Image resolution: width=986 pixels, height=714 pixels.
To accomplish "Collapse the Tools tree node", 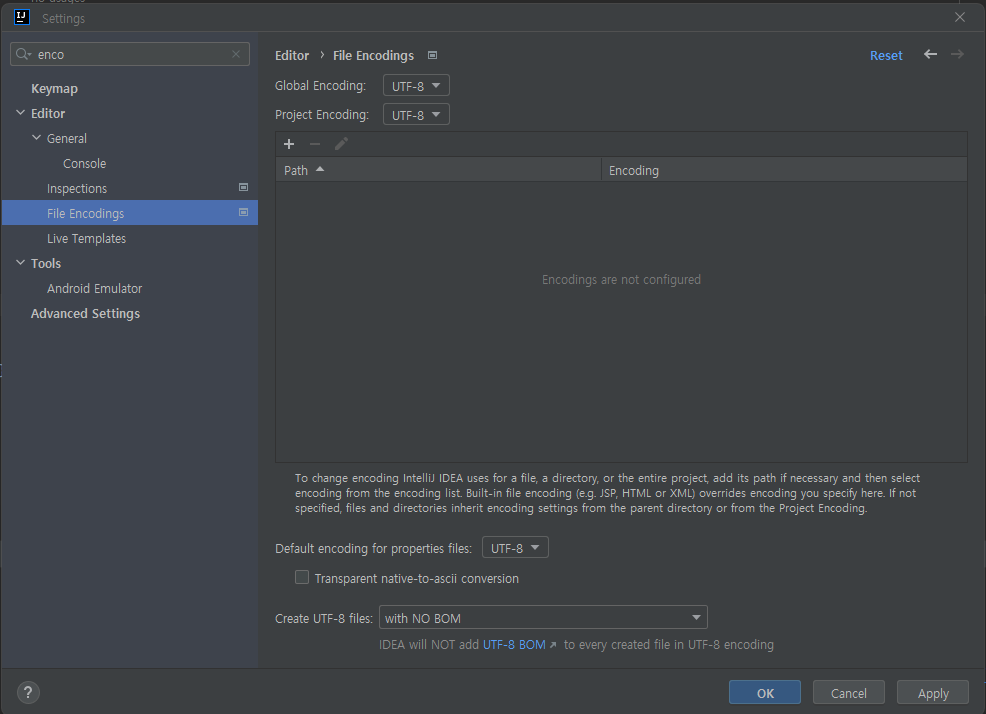I will point(20,262).
